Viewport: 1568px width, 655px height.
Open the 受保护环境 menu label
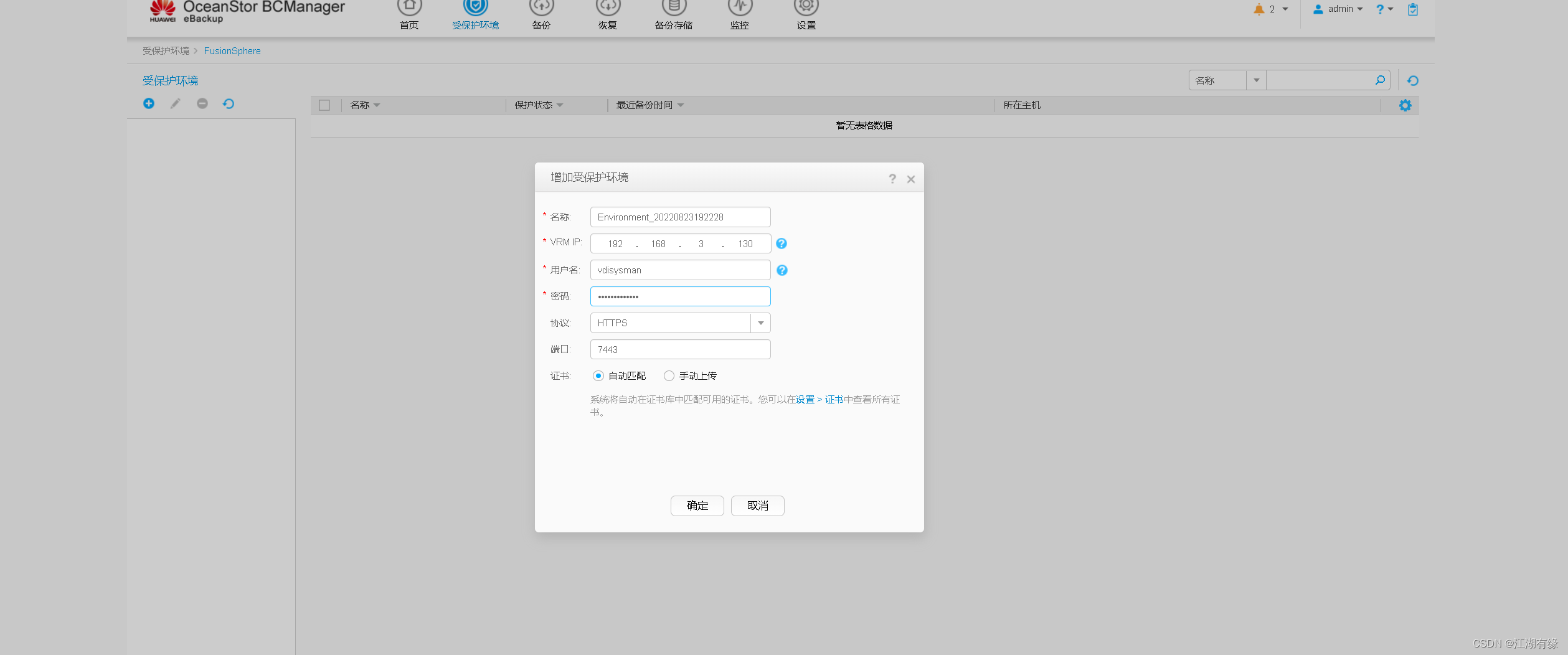pyautogui.click(x=475, y=26)
